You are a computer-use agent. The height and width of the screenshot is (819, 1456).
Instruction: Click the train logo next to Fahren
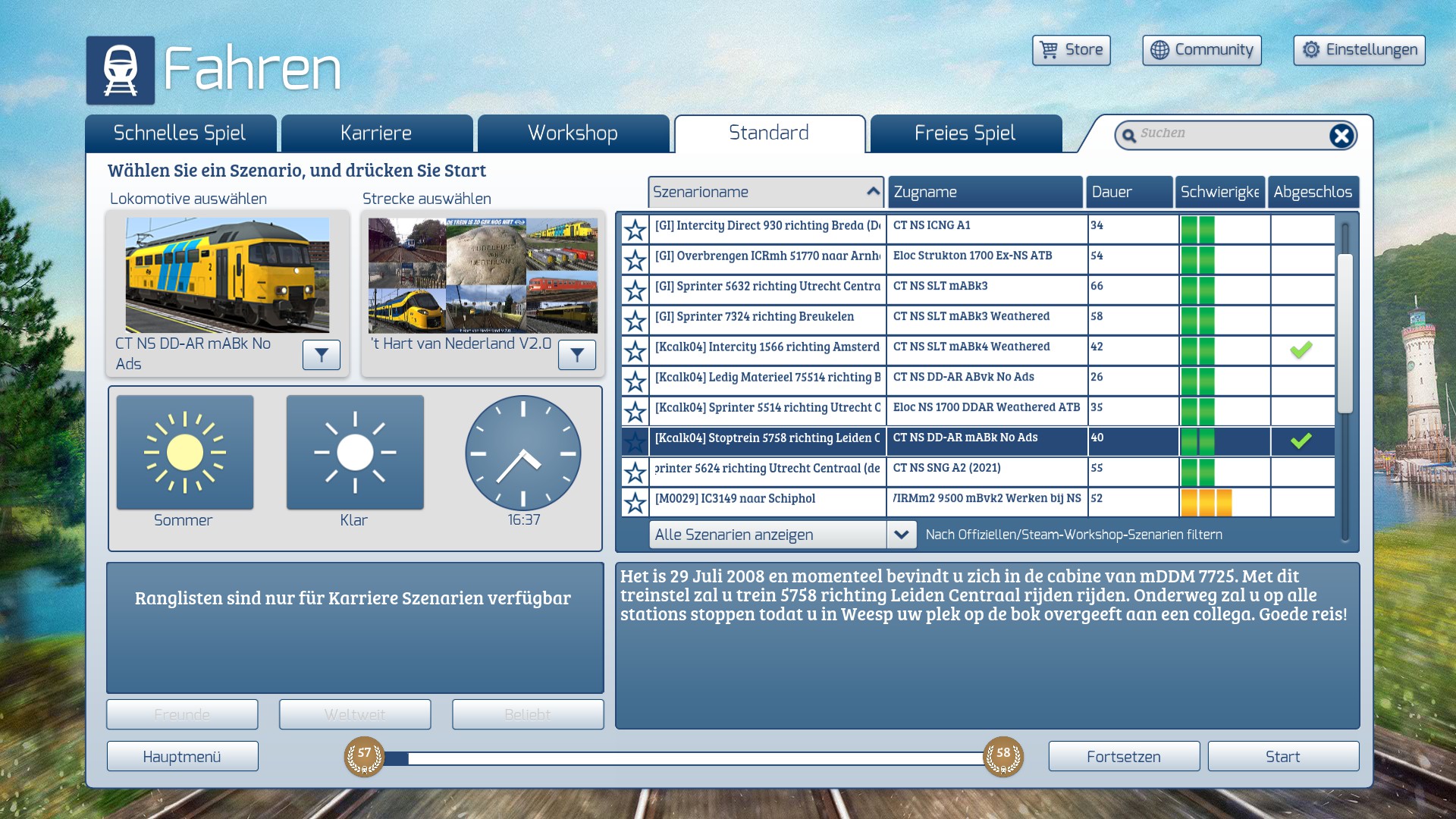121,71
